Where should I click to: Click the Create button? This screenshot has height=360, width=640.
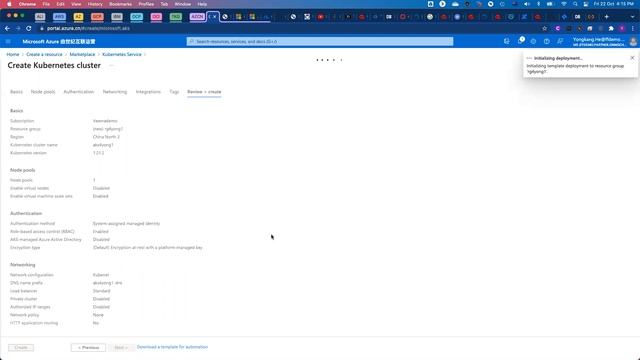click(x=21, y=348)
